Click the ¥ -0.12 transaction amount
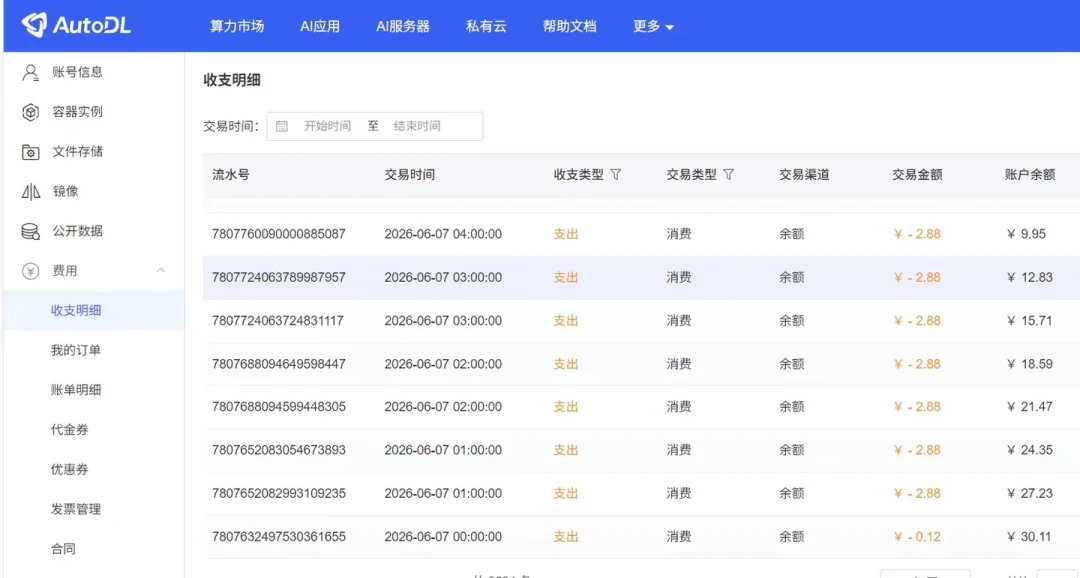The height and width of the screenshot is (578, 1080). [917, 537]
